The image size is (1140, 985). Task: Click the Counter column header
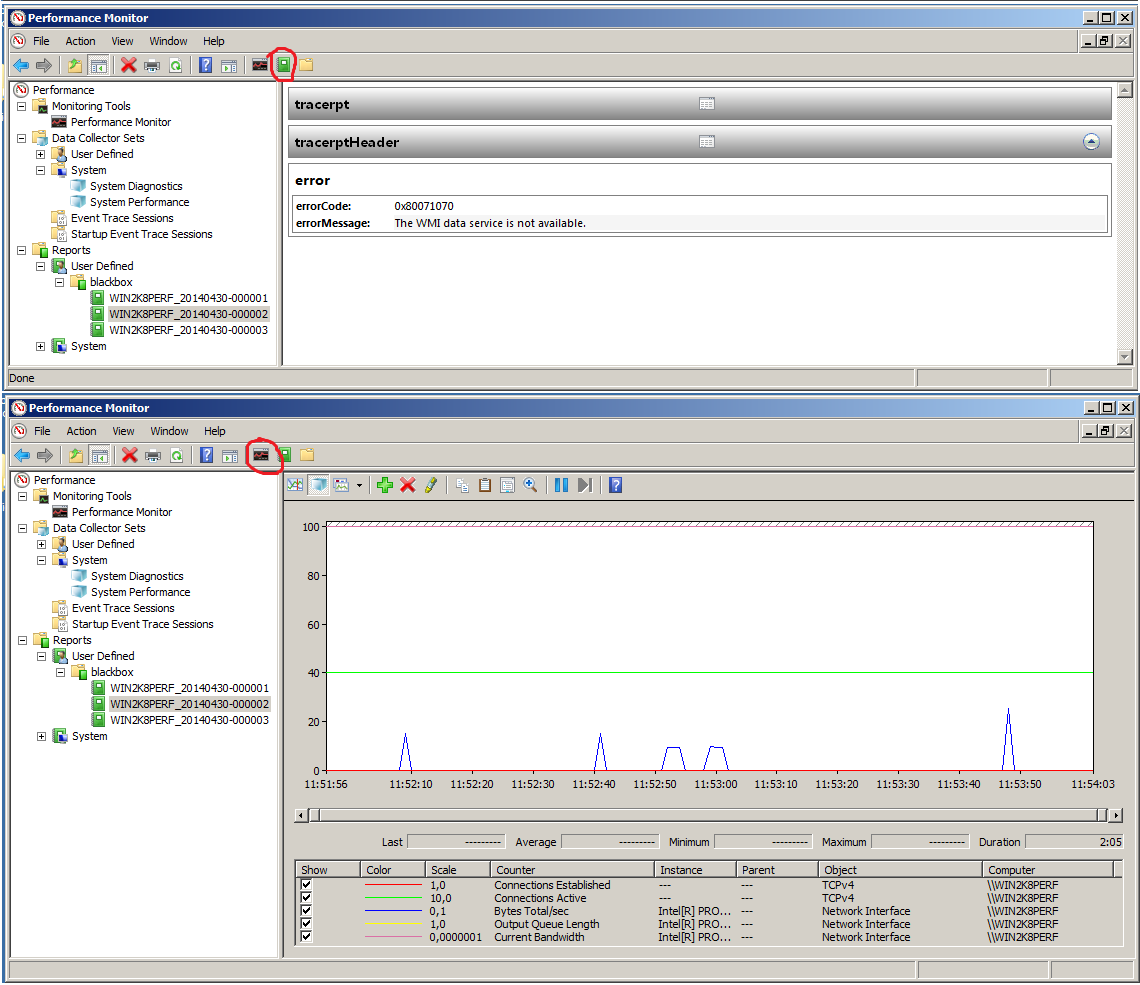point(572,869)
